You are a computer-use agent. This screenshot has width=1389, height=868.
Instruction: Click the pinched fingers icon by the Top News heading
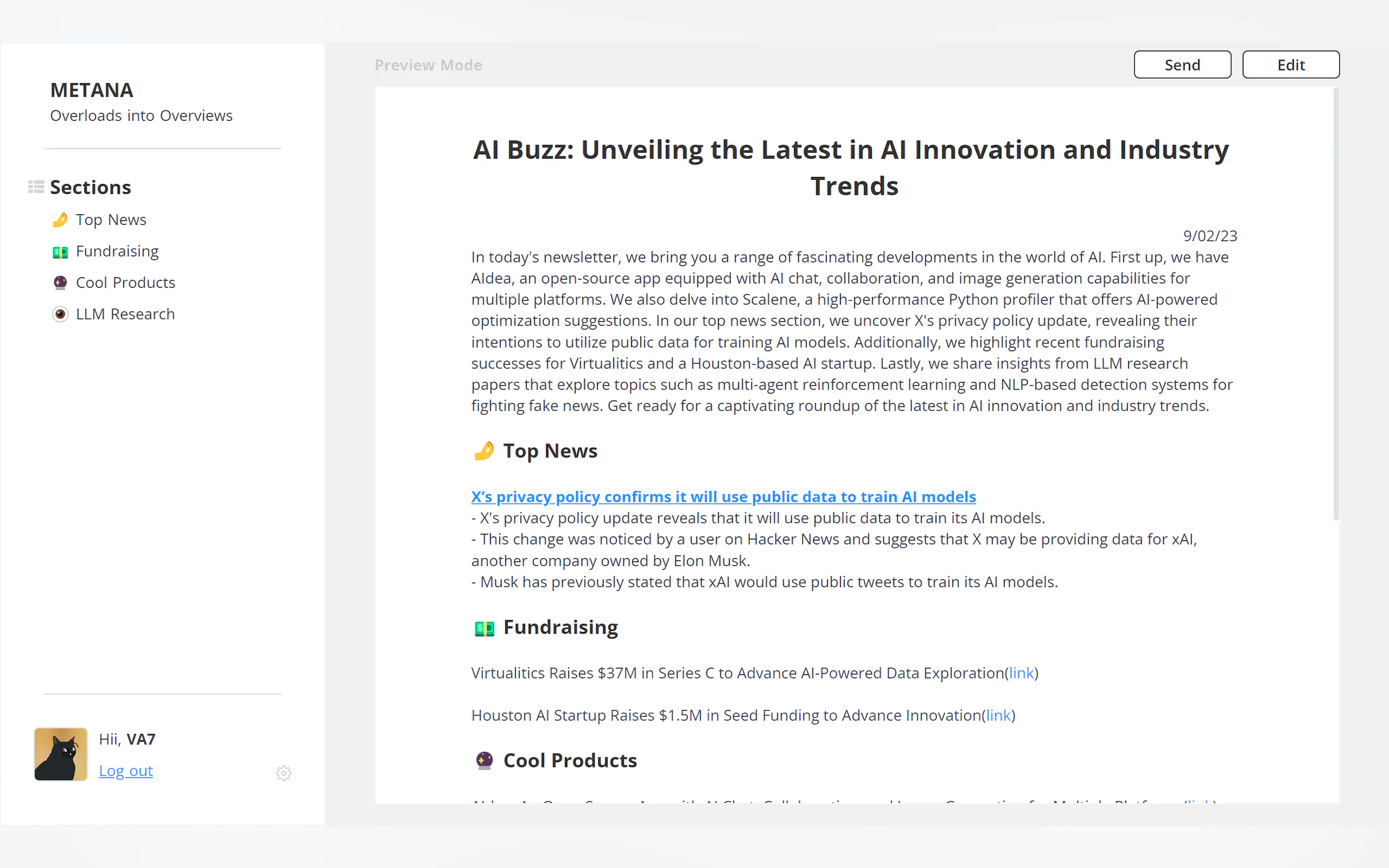[484, 451]
